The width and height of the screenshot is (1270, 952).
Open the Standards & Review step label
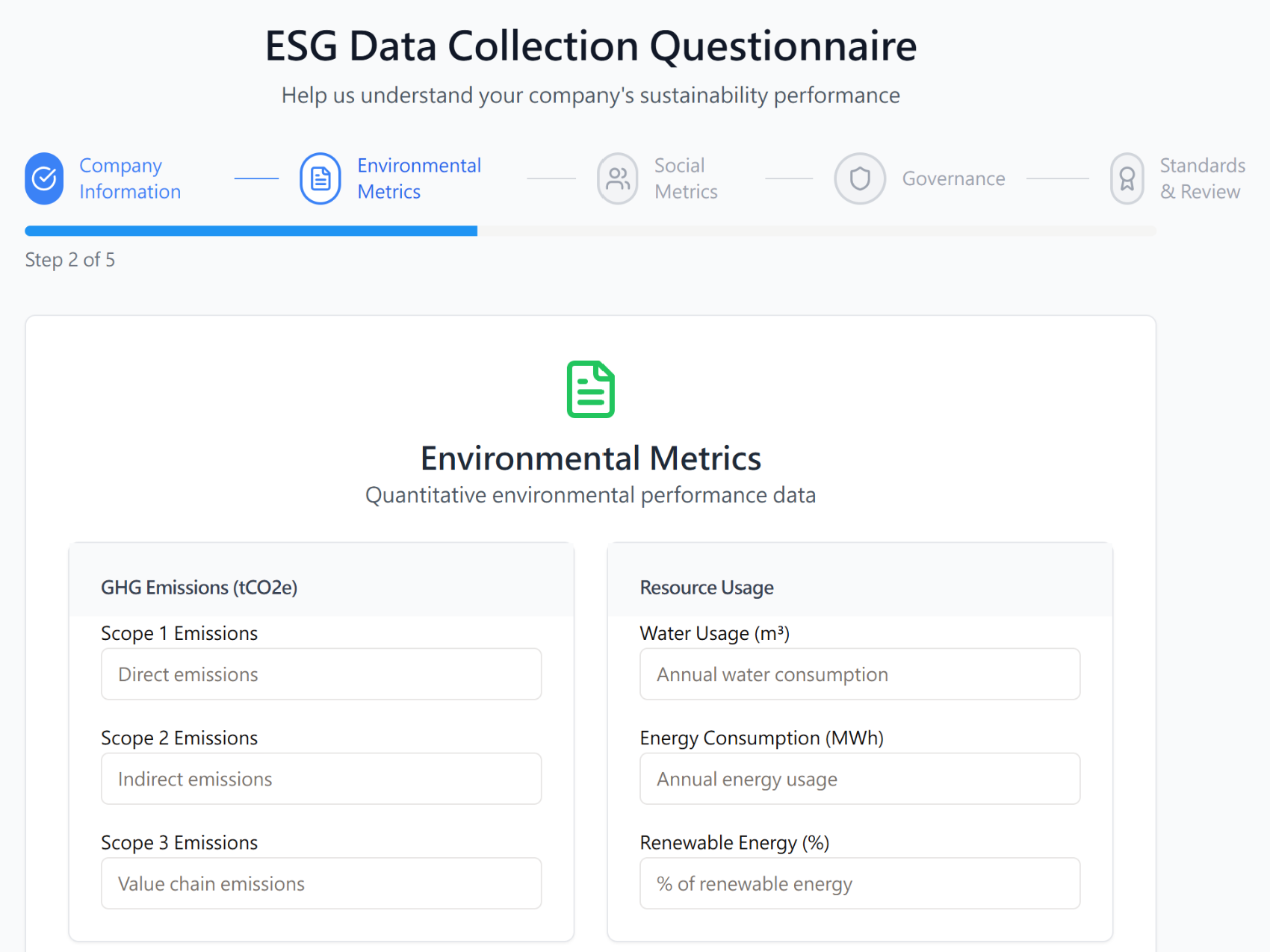pos(1201,178)
